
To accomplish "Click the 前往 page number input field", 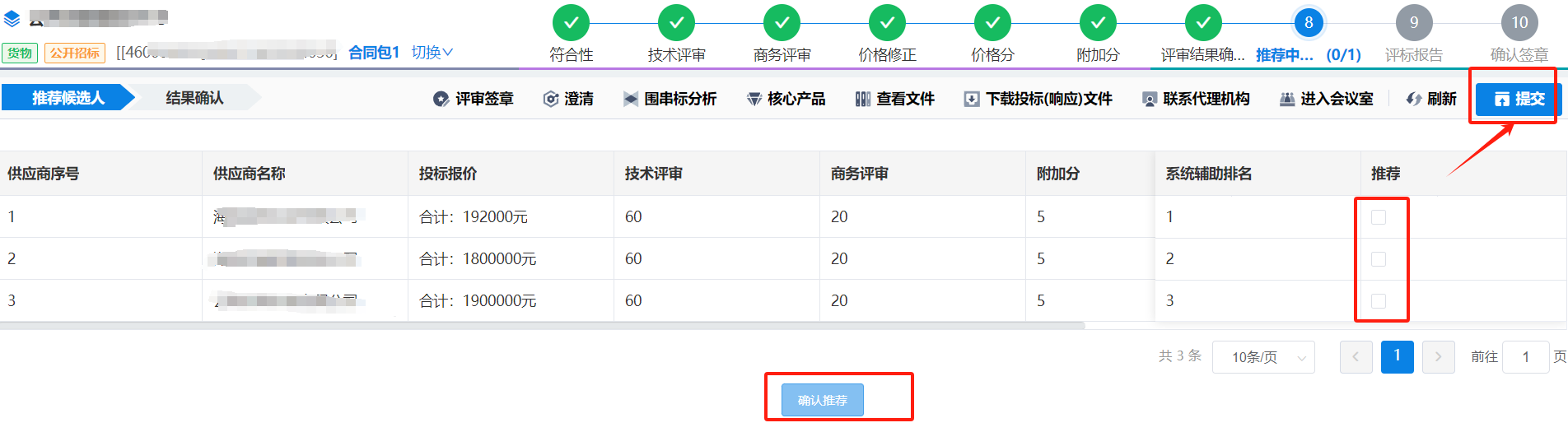I will (1526, 357).
